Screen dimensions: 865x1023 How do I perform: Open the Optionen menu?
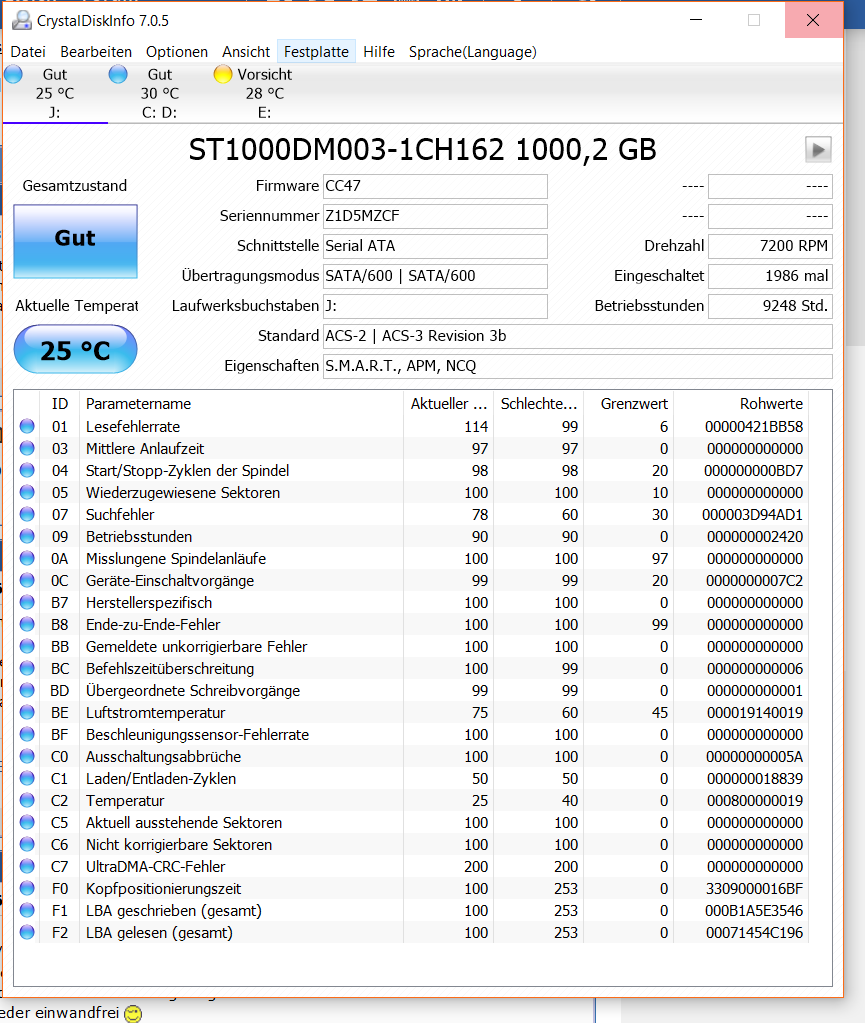(177, 52)
